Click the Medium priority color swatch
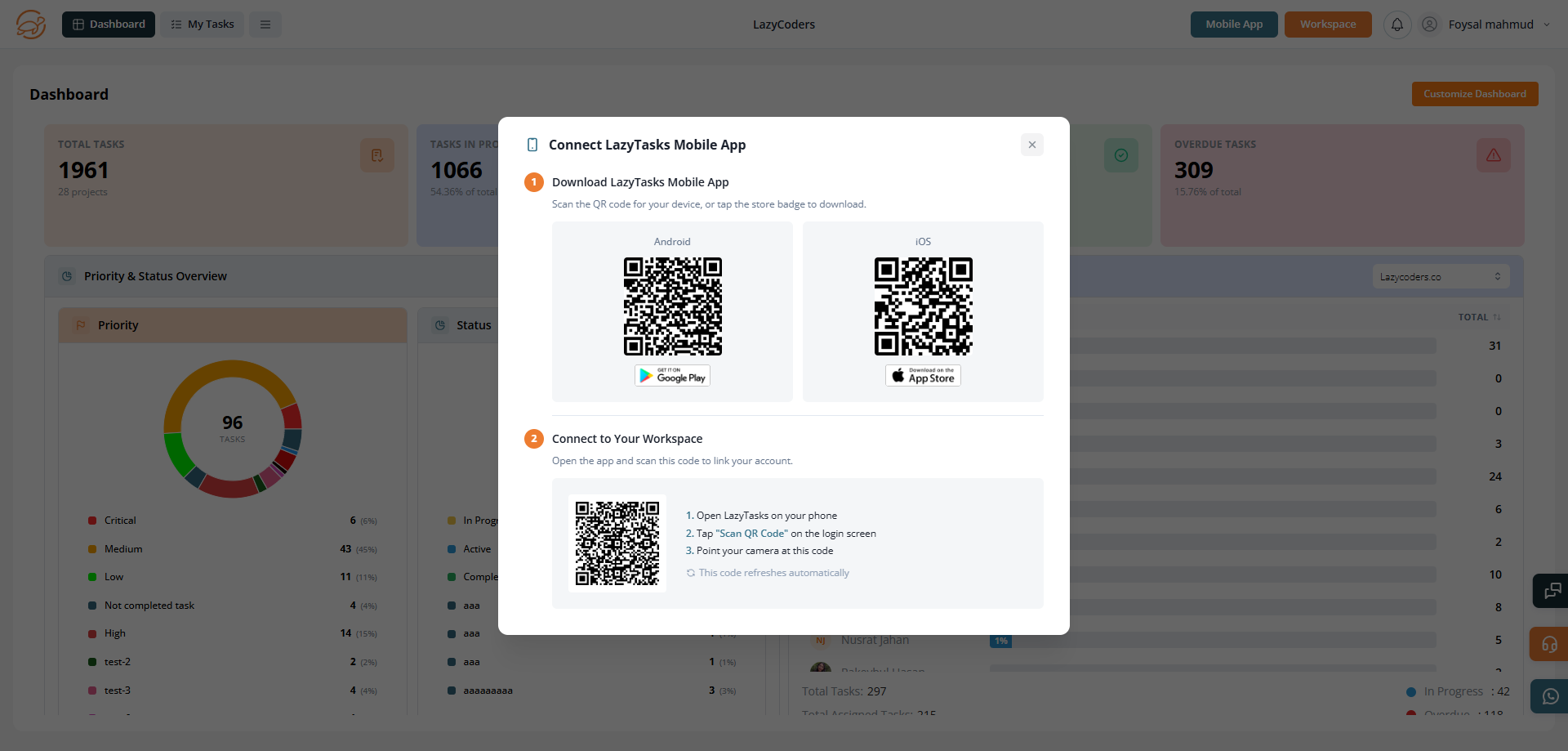 coord(92,549)
